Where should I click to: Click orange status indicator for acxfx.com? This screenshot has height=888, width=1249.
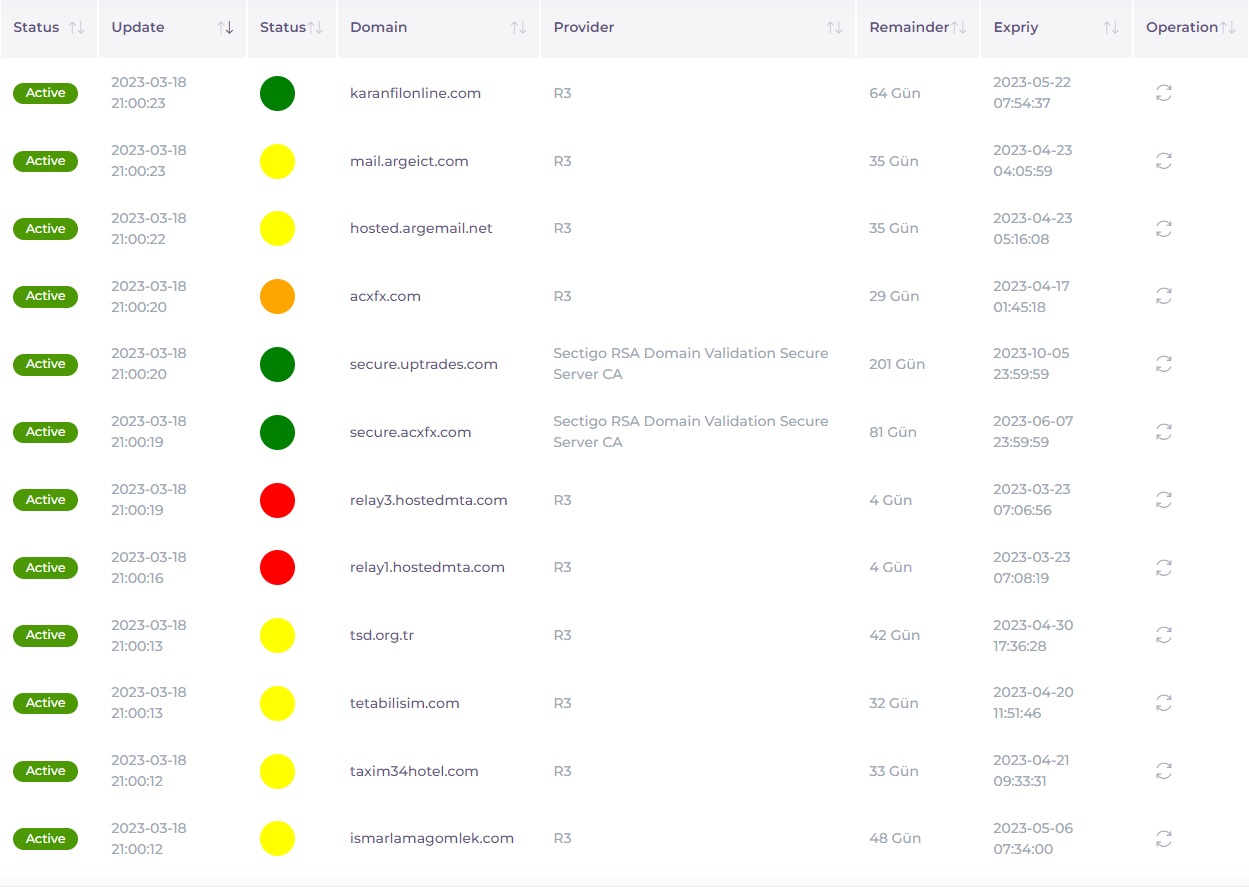[x=277, y=296]
